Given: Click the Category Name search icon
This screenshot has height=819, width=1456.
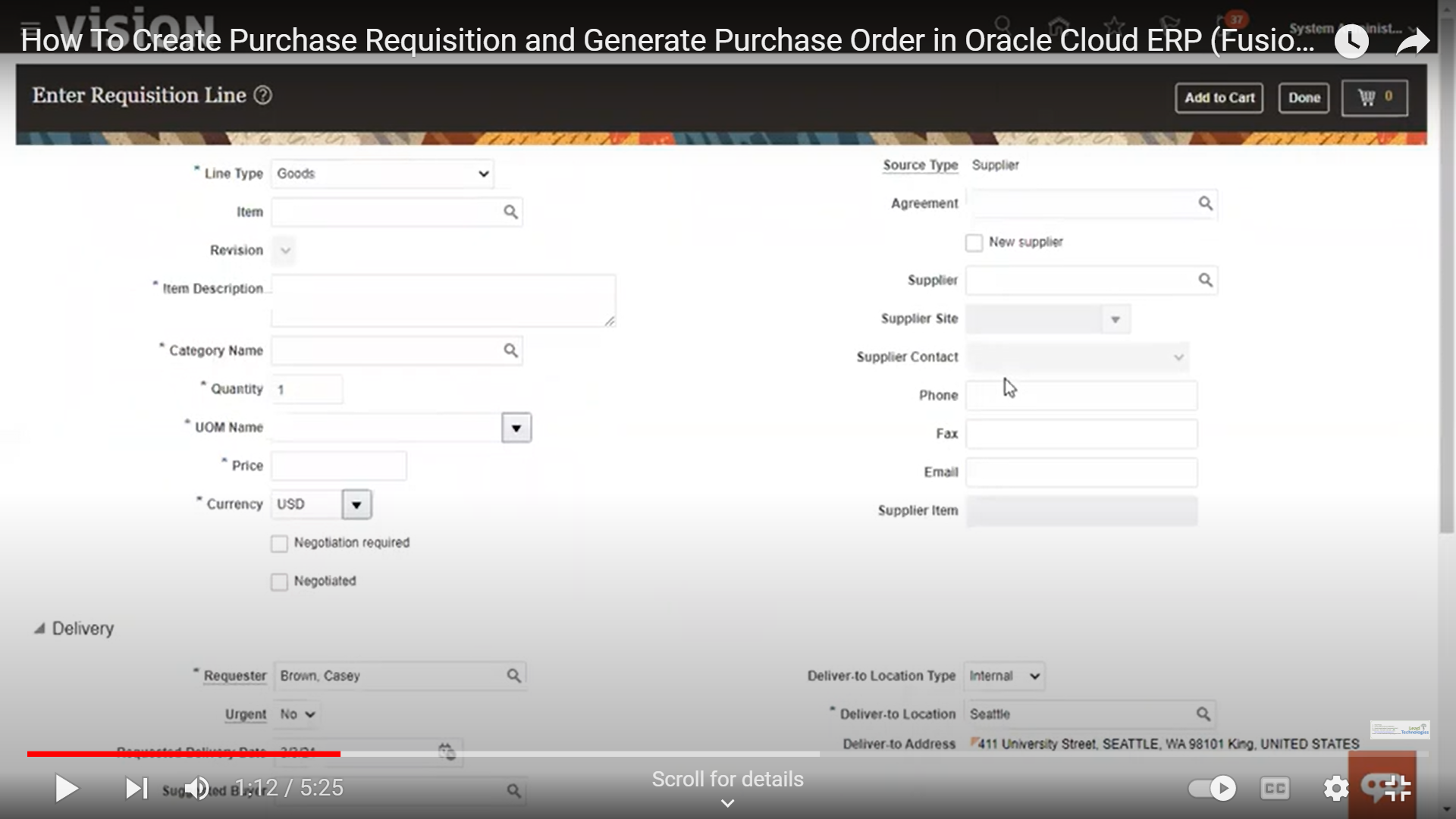Looking at the screenshot, I should pyautogui.click(x=510, y=350).
